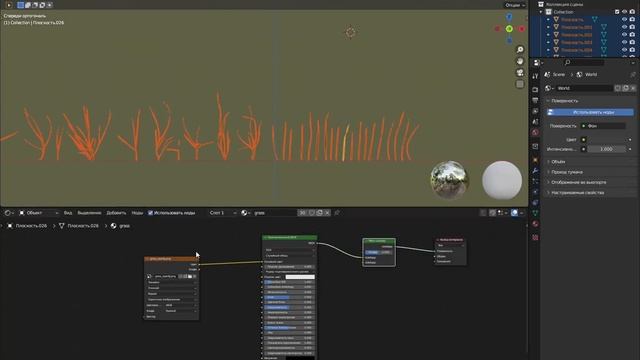Image resolution: width=640 pixels, height=360 pixels.
Task: Switch perspective/orthographic with the grid icon
Action: point(520,84)
